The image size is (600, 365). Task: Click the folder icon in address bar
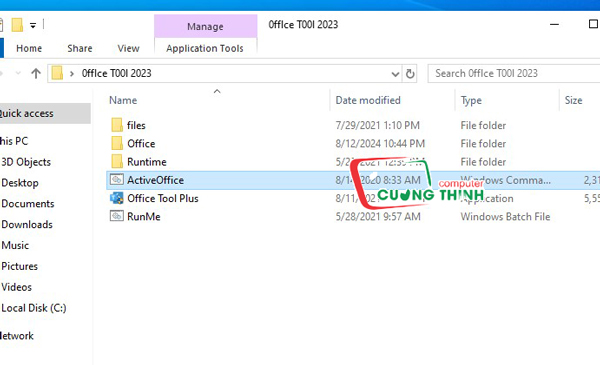pos(57,73)
